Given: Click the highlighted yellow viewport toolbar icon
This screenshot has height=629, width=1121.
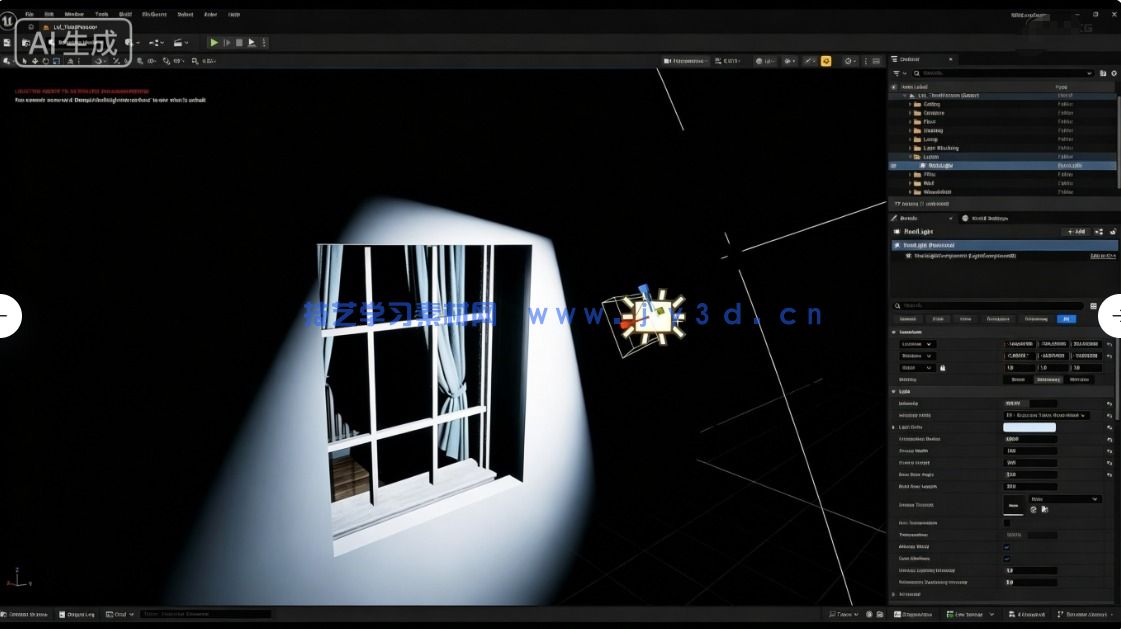Looking at the screenshot, I should coord(826,61).
